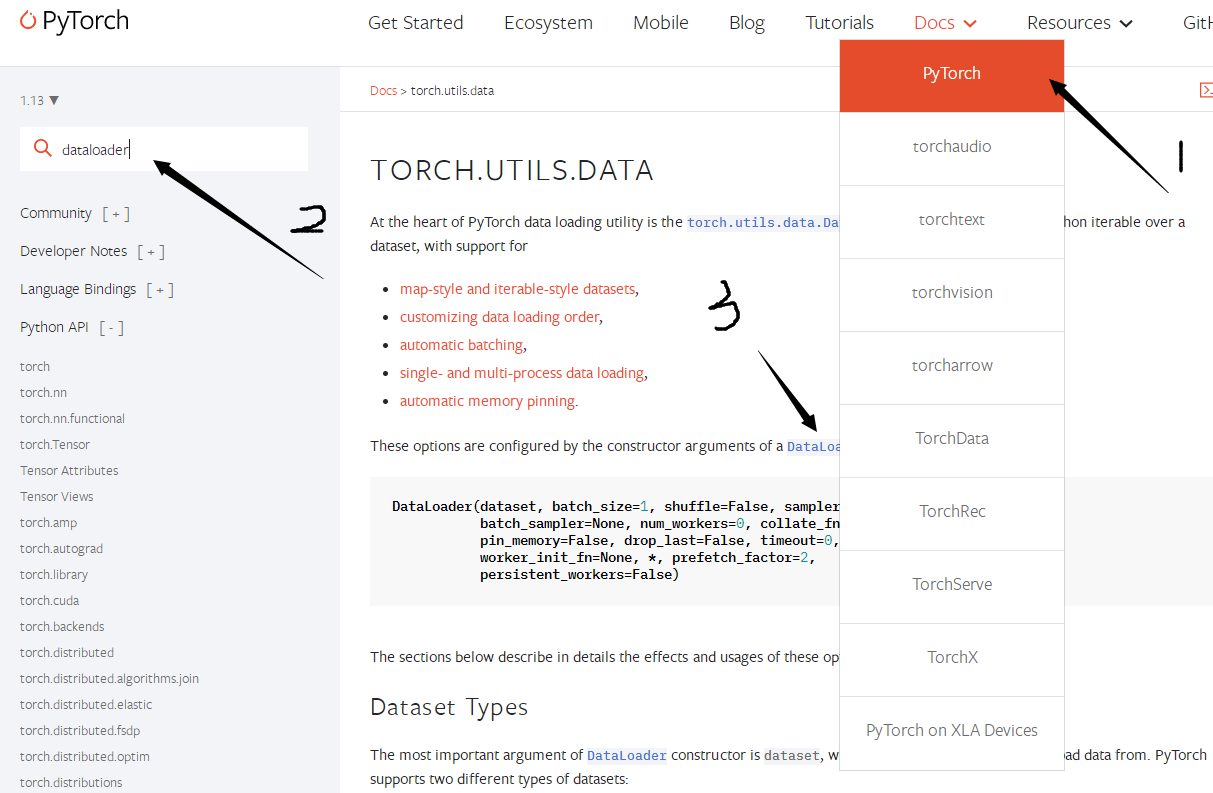Image resolution: width=1213 pixels, height=793 pixels.
Task: Expand the Language Bindings section
Action: [160, 289]
